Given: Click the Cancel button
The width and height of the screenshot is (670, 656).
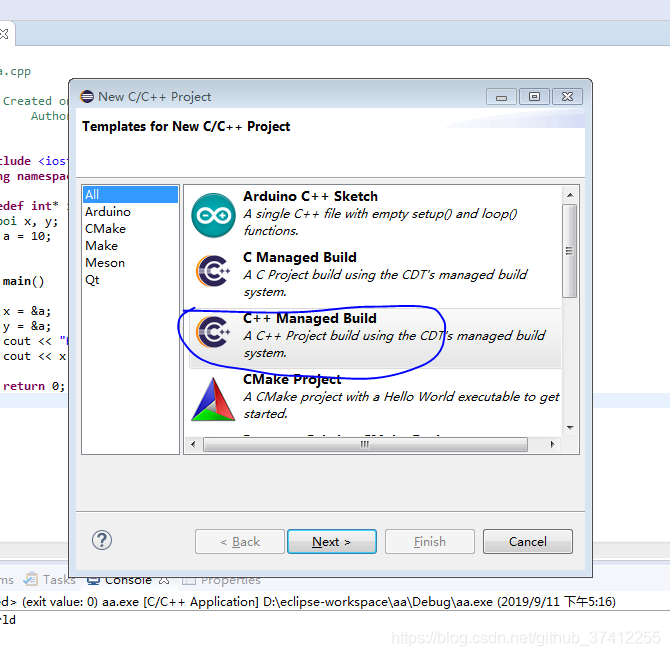Looking at the screenshot, I should pos(528,541).
